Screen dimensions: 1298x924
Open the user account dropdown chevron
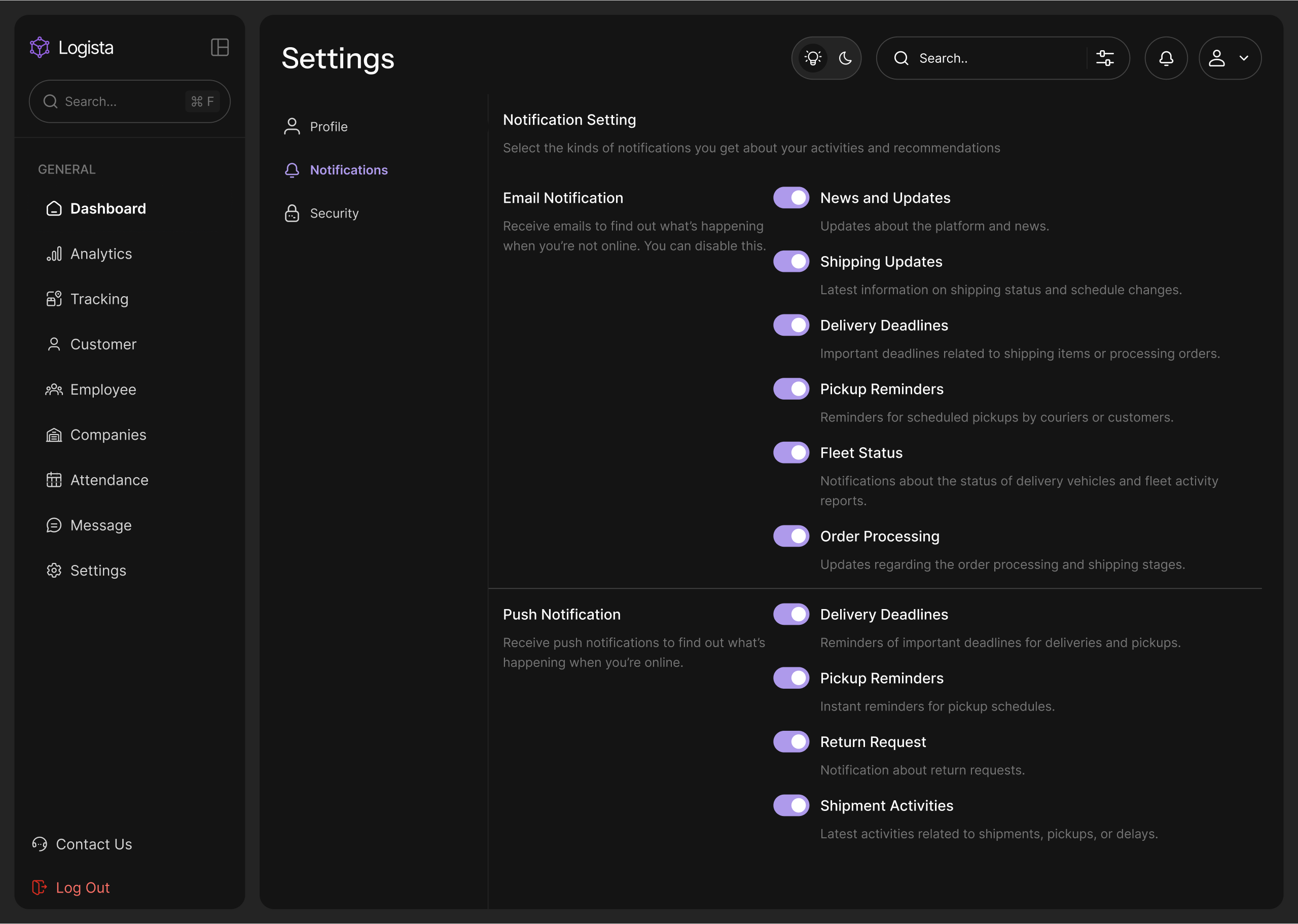pyautogui.click(x=1244, y=58)
